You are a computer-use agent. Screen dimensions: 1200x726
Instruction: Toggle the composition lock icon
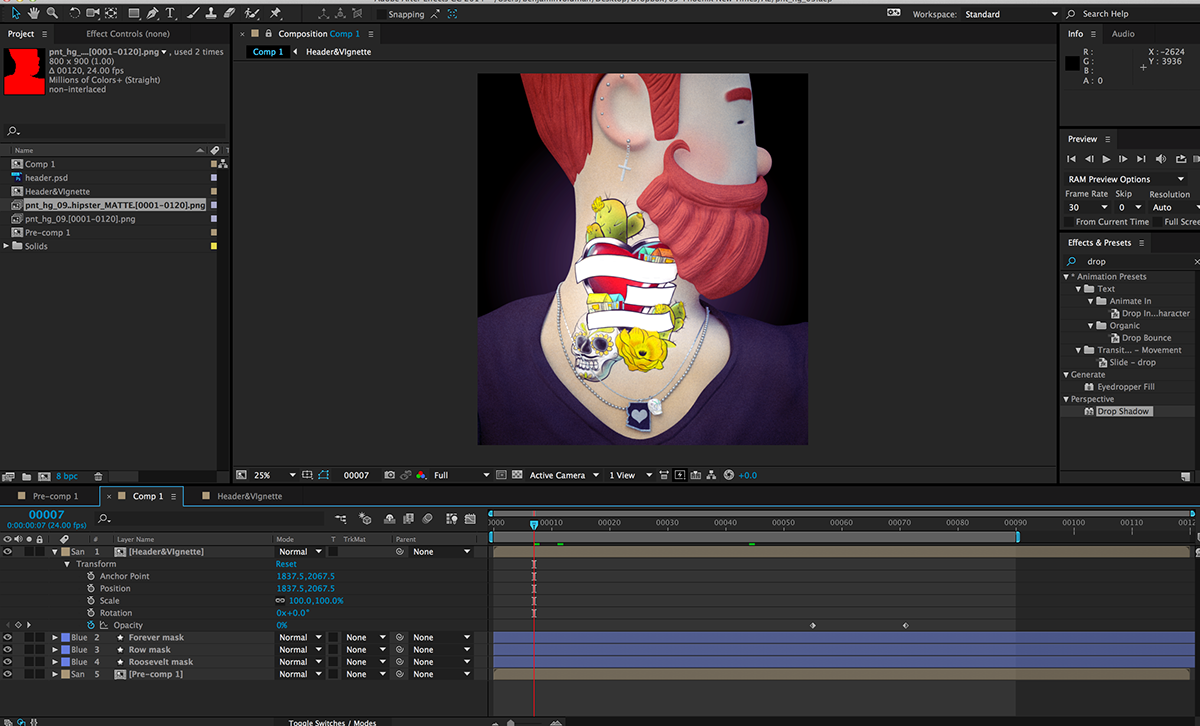tap(268, 34)
